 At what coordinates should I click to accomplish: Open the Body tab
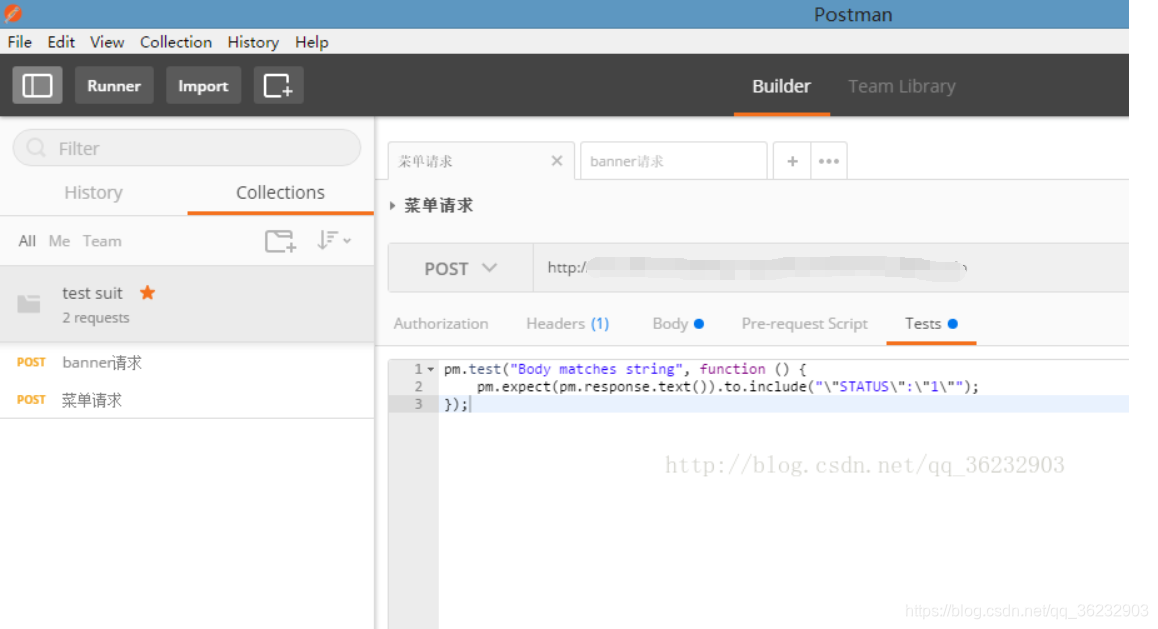coord(678,323)
